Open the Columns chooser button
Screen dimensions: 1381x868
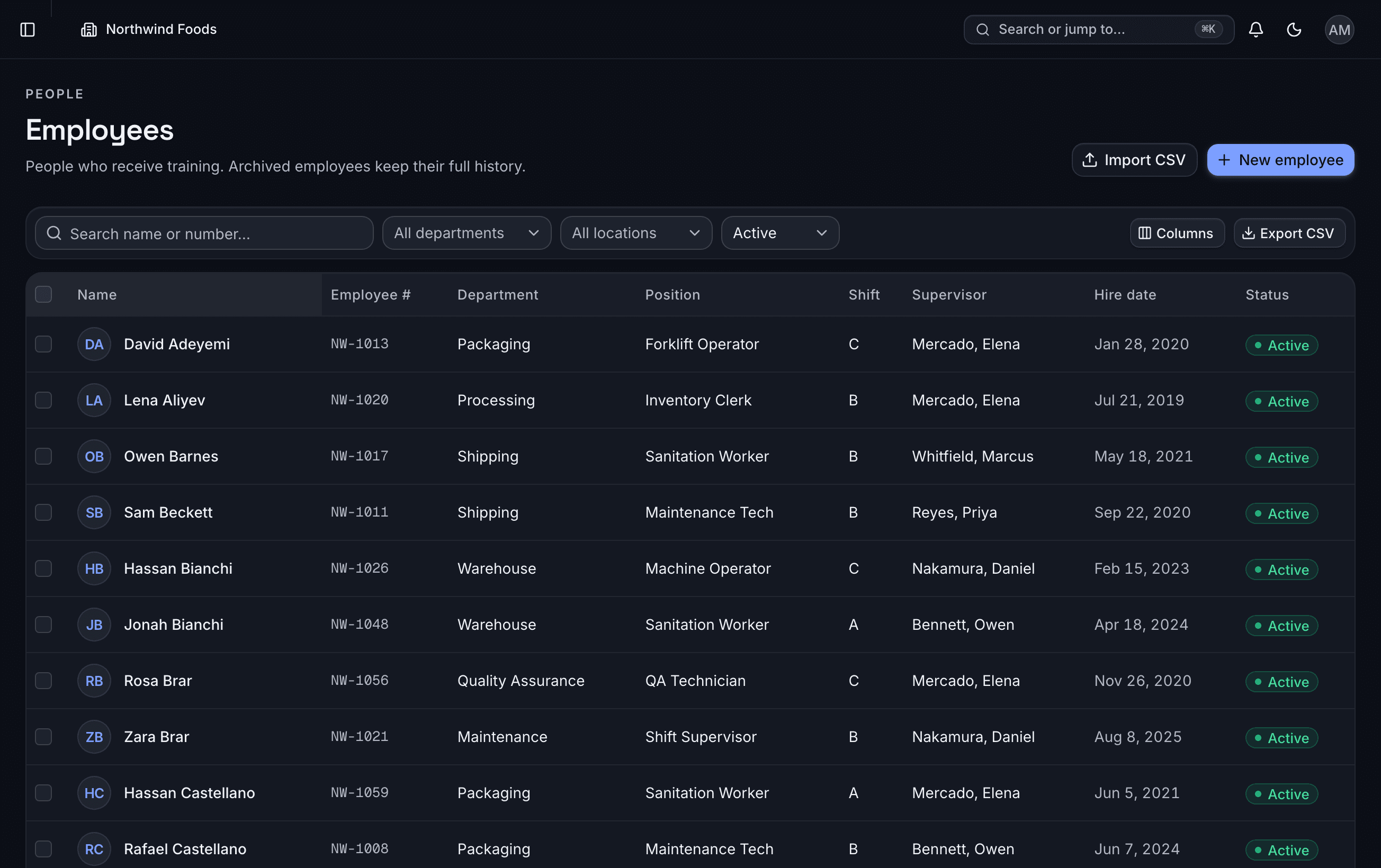coord(1177,233)
